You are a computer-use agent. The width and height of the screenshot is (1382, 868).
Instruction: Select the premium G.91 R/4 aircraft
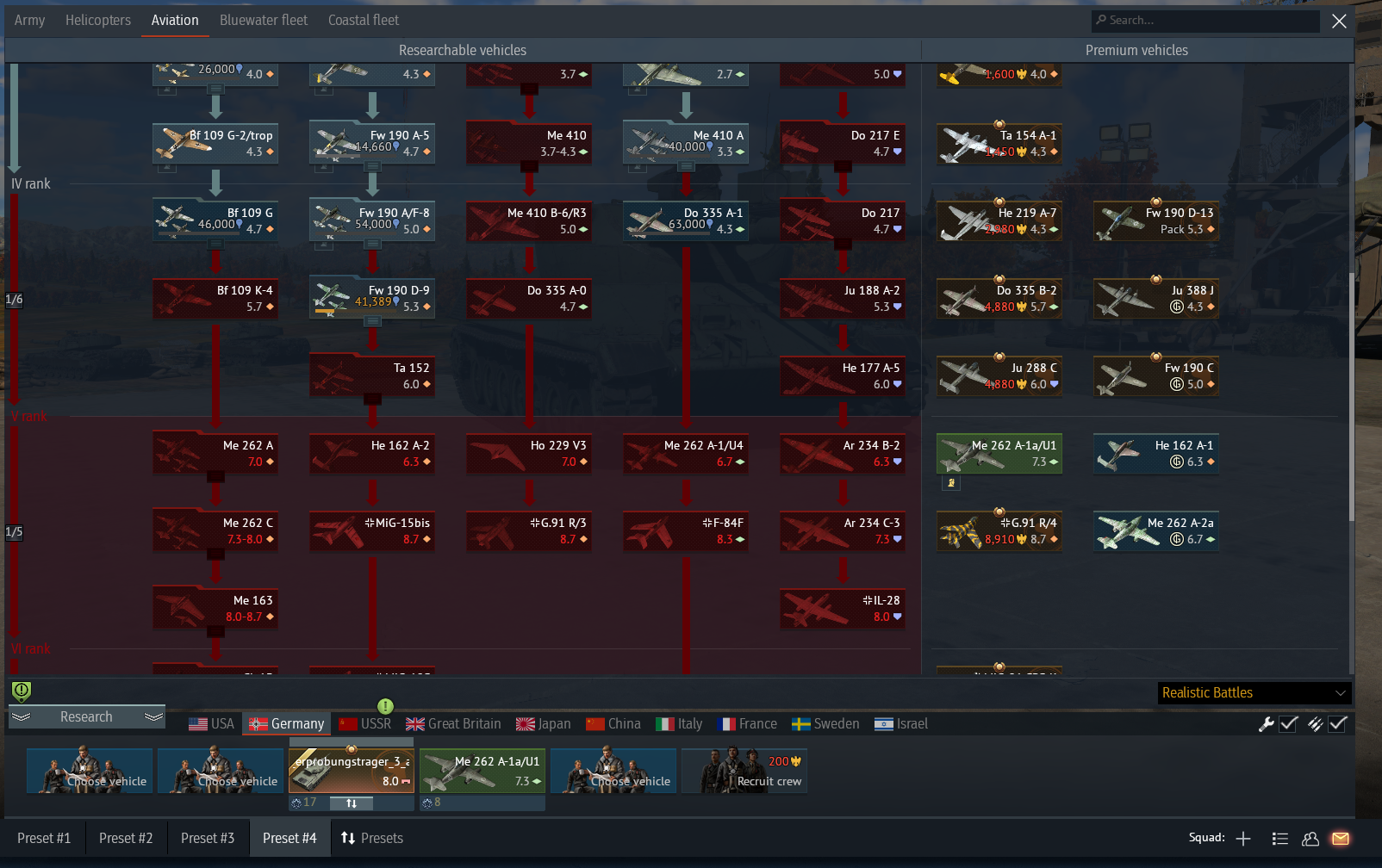[999, 530]
